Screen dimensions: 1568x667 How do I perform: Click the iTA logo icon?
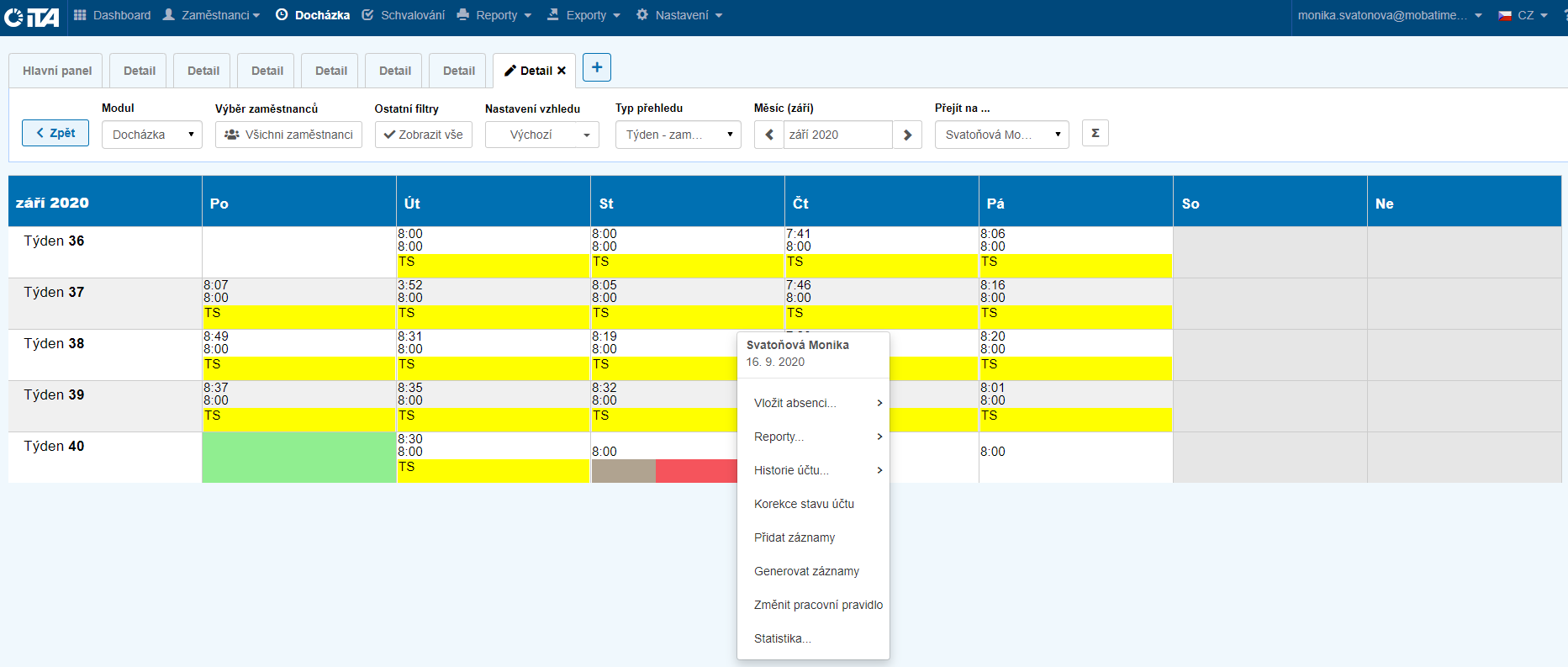[x=32, y=16]
